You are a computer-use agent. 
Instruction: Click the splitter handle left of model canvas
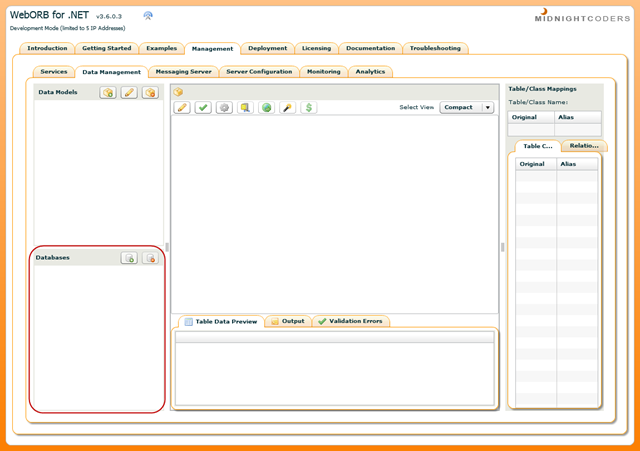point(167,247)
